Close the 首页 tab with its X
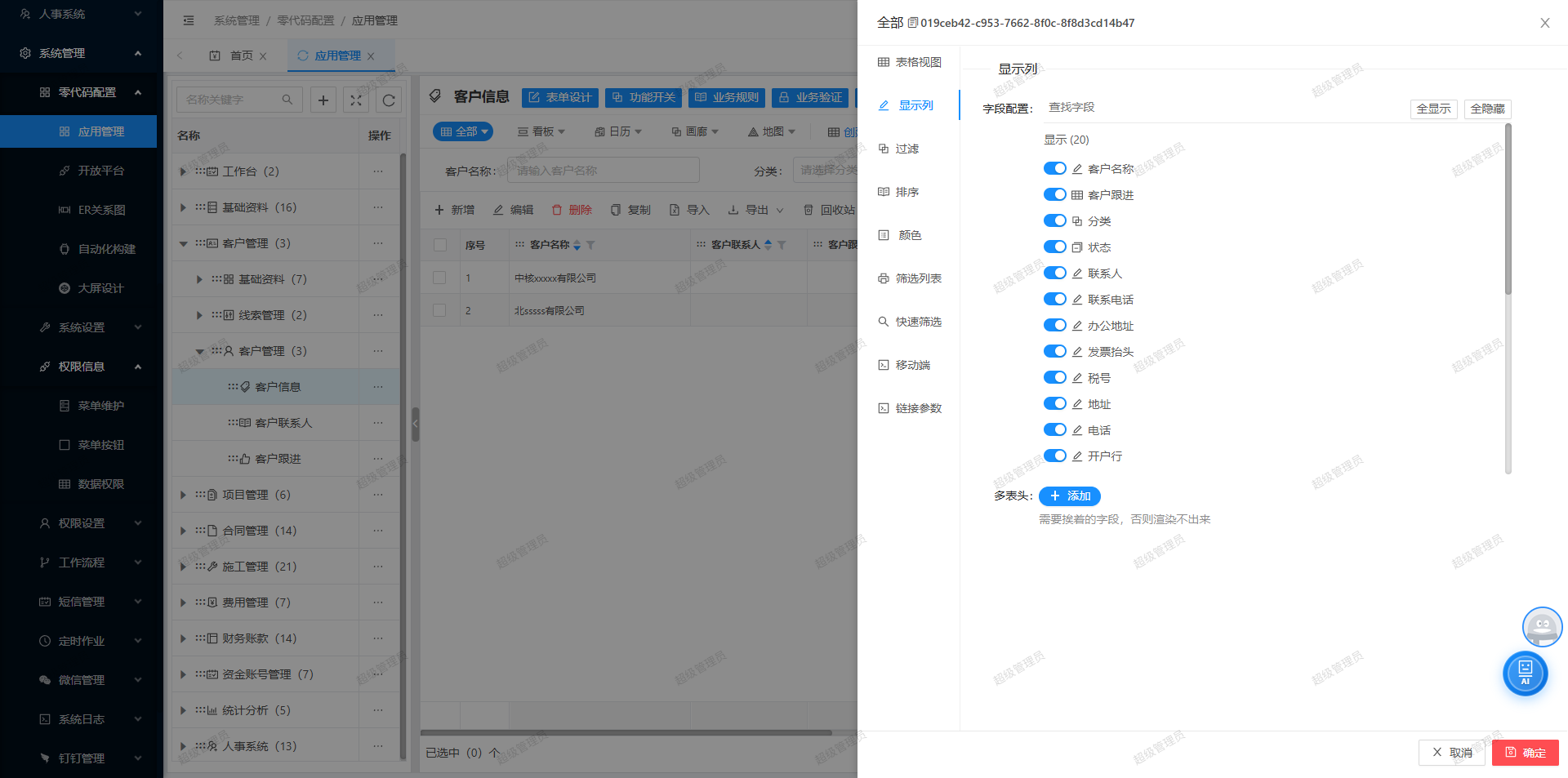 click(263, 56)
